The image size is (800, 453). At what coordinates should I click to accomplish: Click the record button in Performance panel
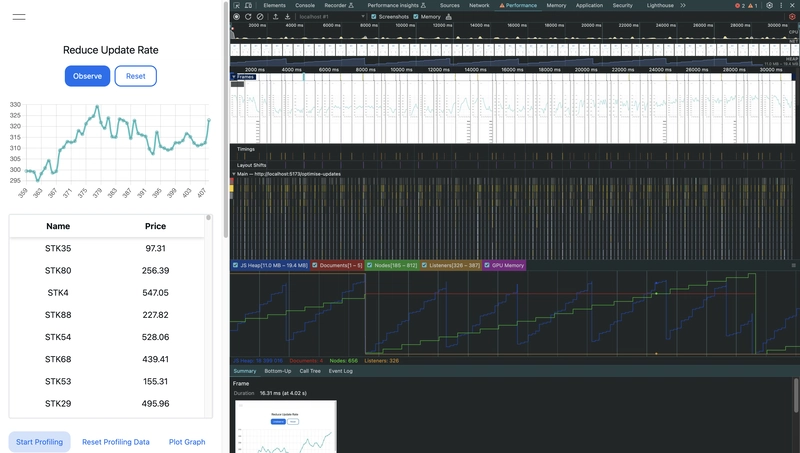point(236,17)
